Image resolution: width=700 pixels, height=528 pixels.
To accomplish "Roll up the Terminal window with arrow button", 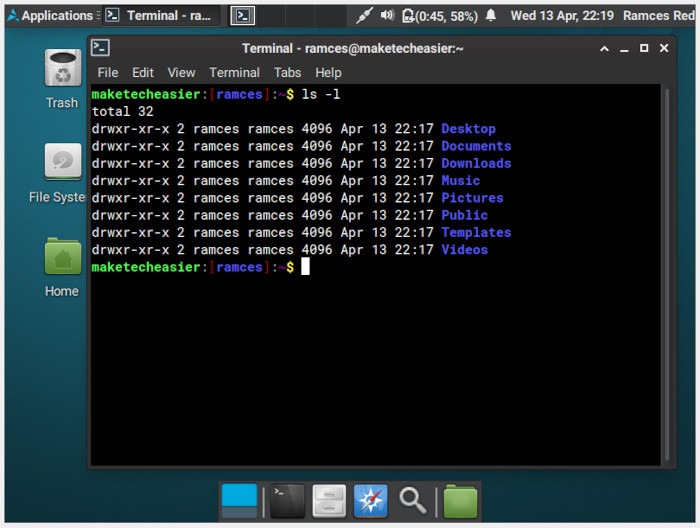I will 604,48.
